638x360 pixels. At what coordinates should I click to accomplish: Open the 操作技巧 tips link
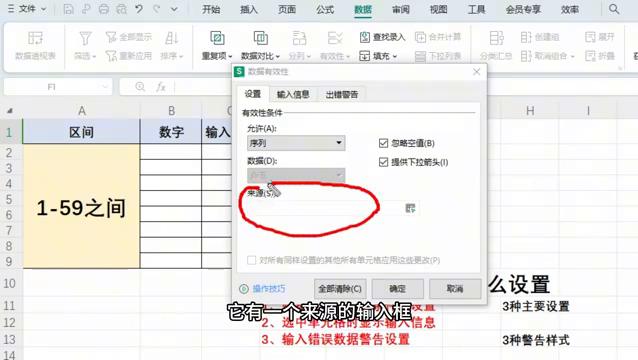tap(269, 289)
